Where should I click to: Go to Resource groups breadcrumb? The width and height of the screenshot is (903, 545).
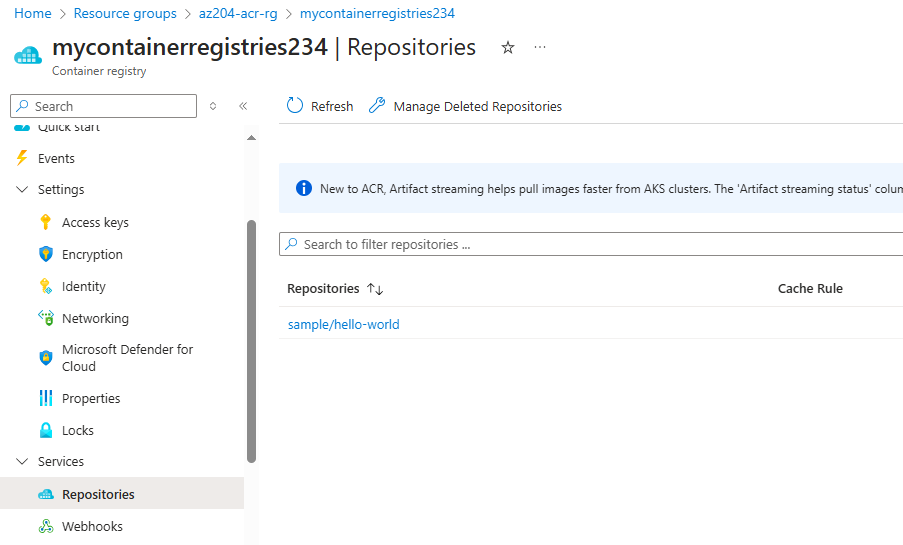click(125, 13)
